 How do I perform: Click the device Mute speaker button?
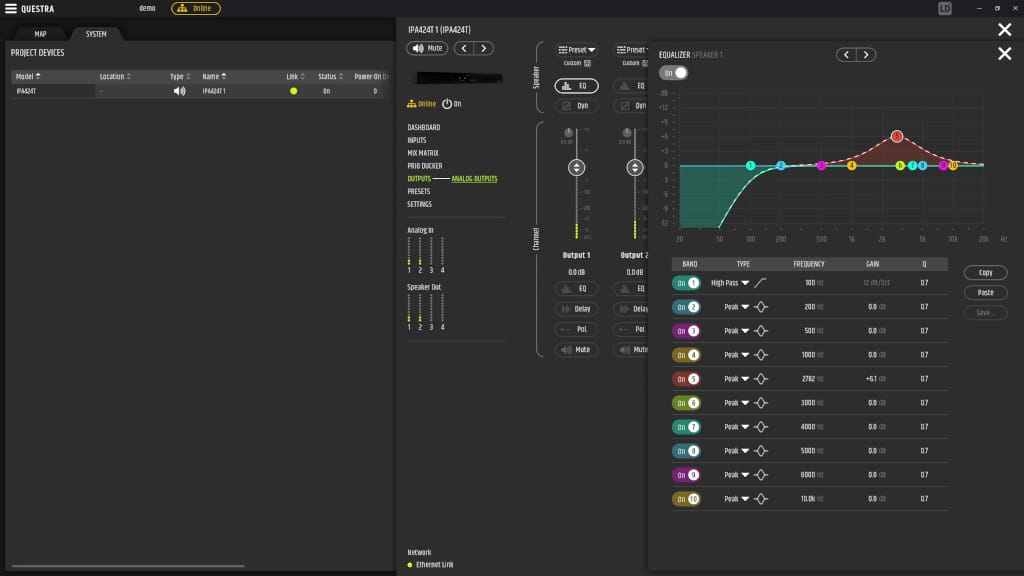click(427, 48)
